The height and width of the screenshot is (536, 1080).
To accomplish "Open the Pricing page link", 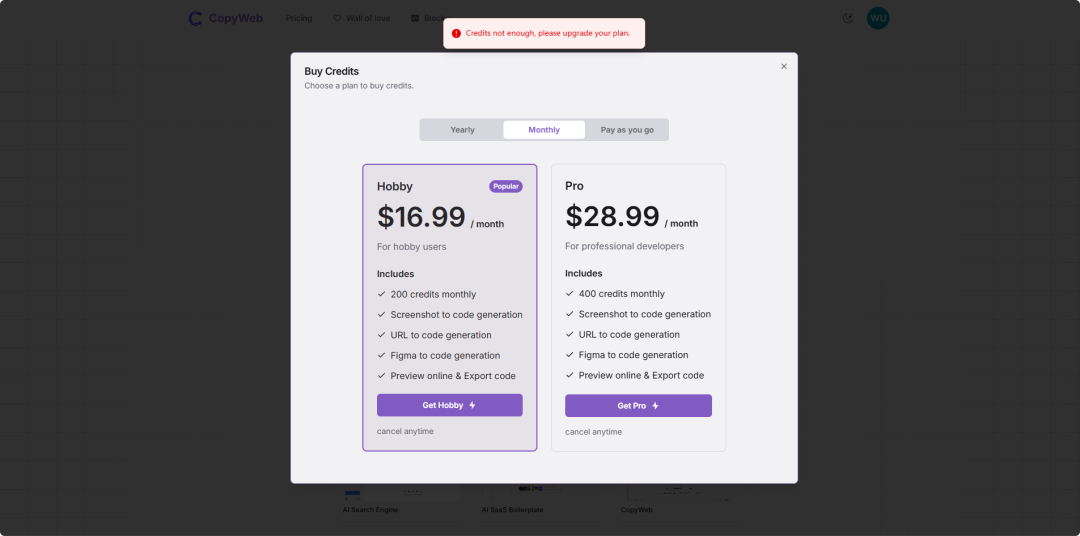I will (299, 19).
